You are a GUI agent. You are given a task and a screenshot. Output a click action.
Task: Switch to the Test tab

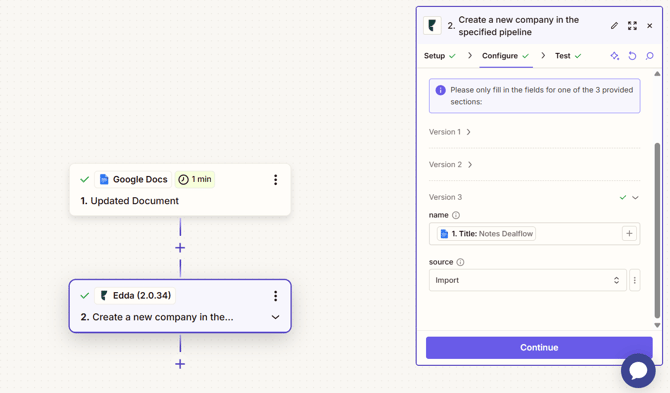568,56
